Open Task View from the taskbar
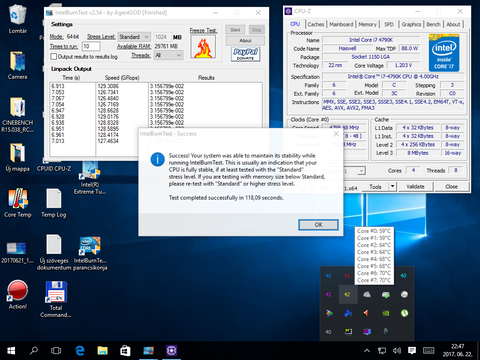The height and width of the screenshot is (360, 480). point(56,350)
